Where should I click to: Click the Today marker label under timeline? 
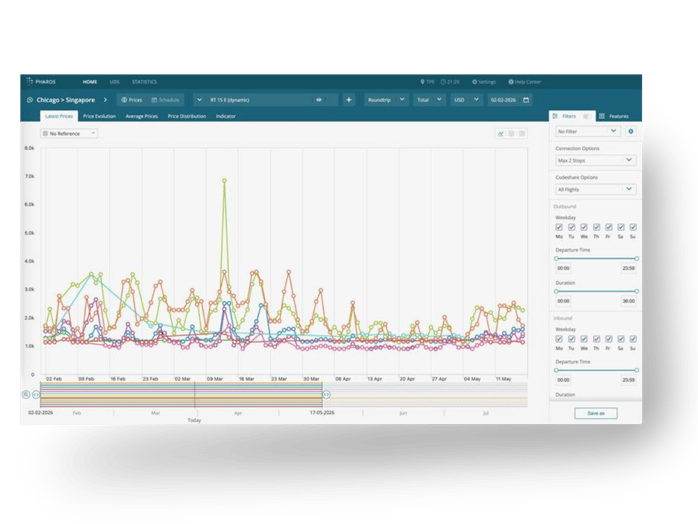[x=194, y=420]
